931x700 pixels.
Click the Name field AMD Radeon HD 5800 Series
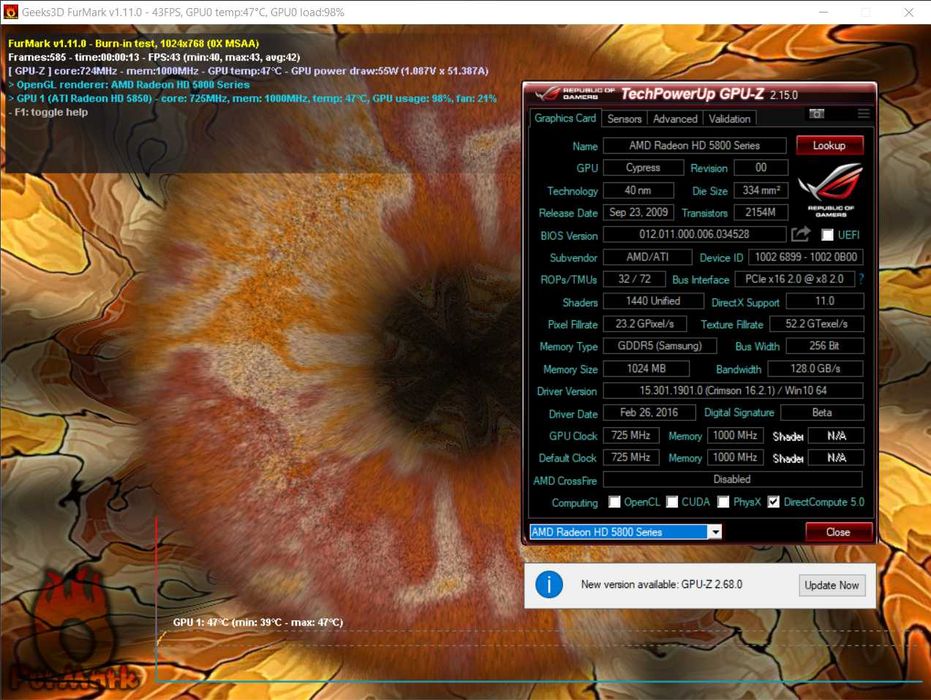pos(694,145)
